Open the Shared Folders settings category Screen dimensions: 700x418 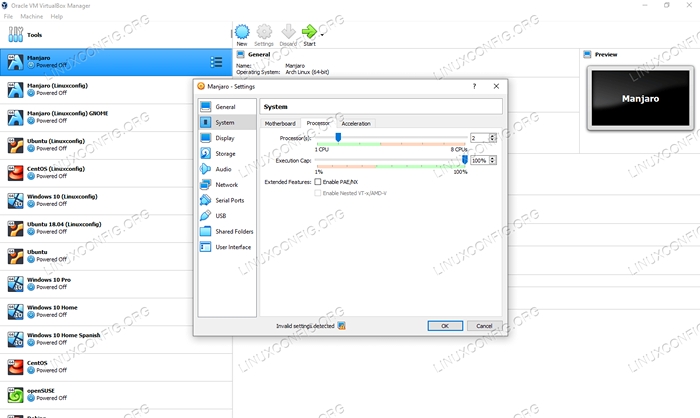[227, 231]
